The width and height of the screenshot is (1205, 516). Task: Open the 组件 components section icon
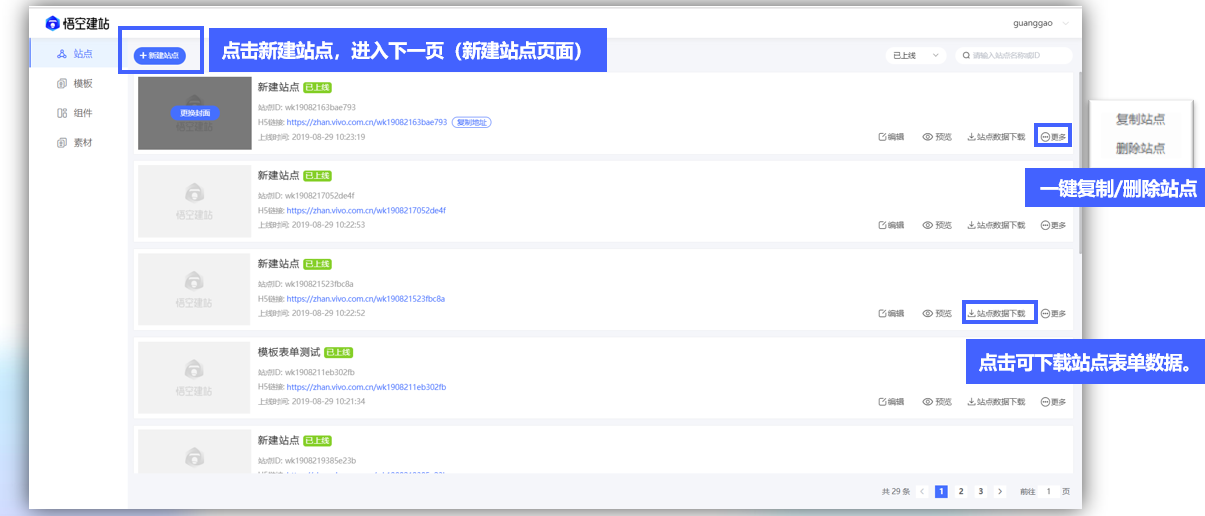coord(62,114)
